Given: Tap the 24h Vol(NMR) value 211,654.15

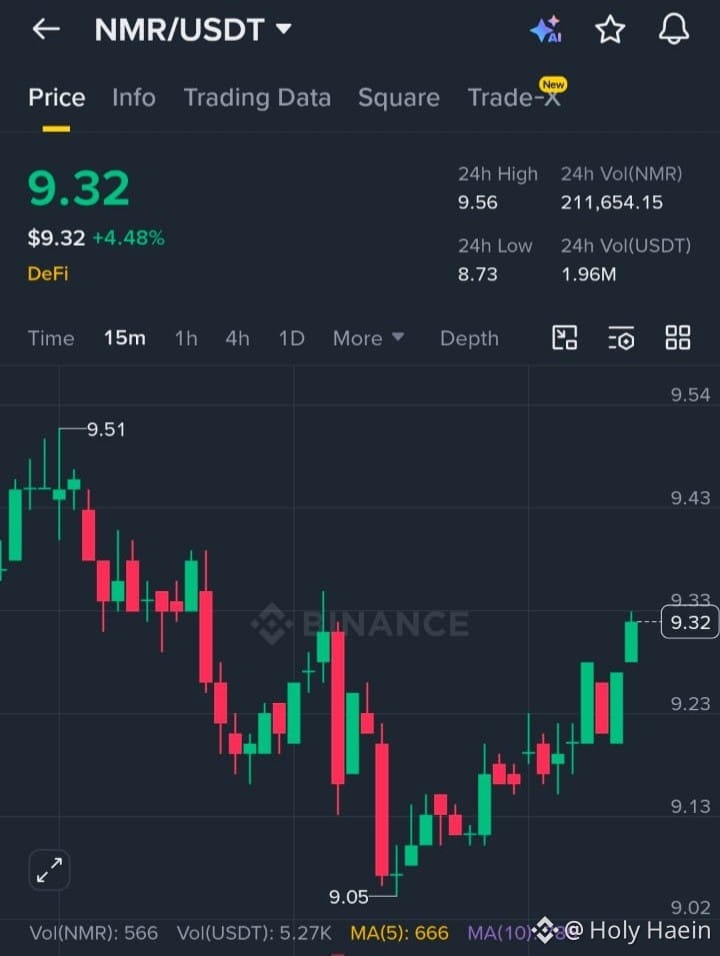Looking at the screenshot, I should pos(611,202).
